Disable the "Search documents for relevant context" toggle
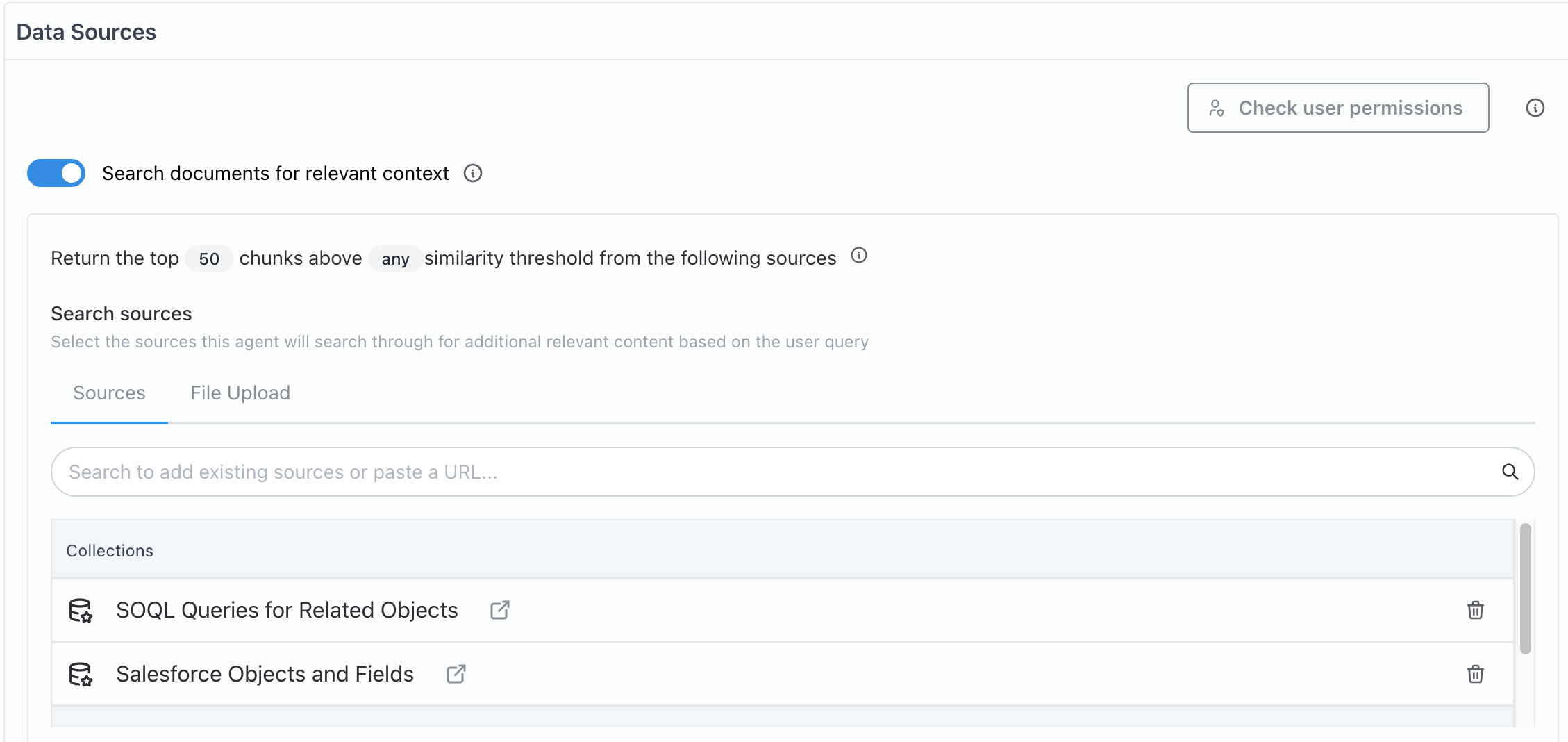 (56, 173)
